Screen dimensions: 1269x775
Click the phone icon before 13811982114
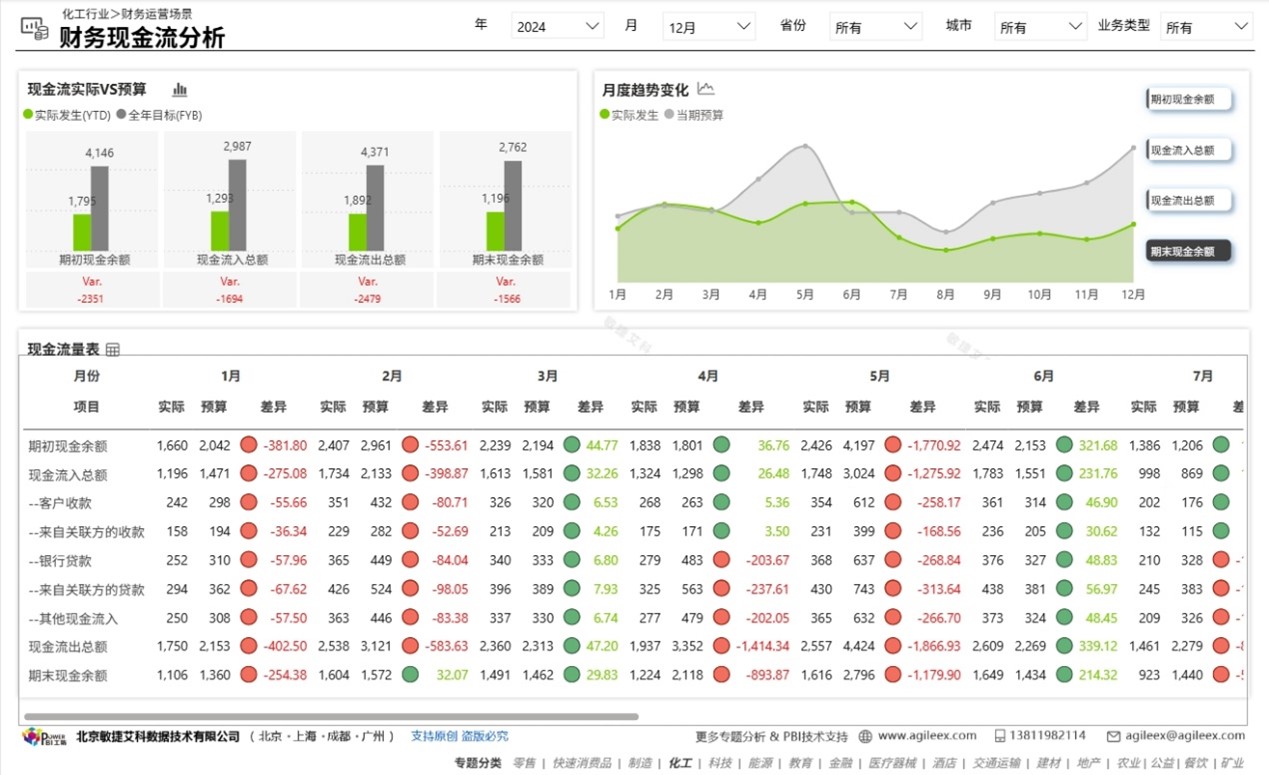point(1000,736)
